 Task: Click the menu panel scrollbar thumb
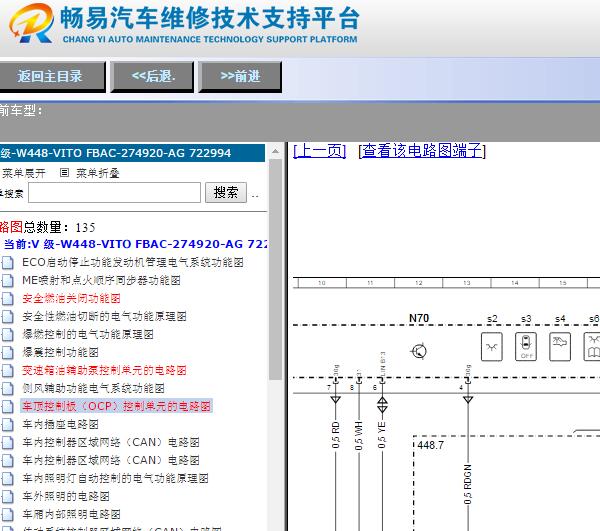tap(275, 270)
